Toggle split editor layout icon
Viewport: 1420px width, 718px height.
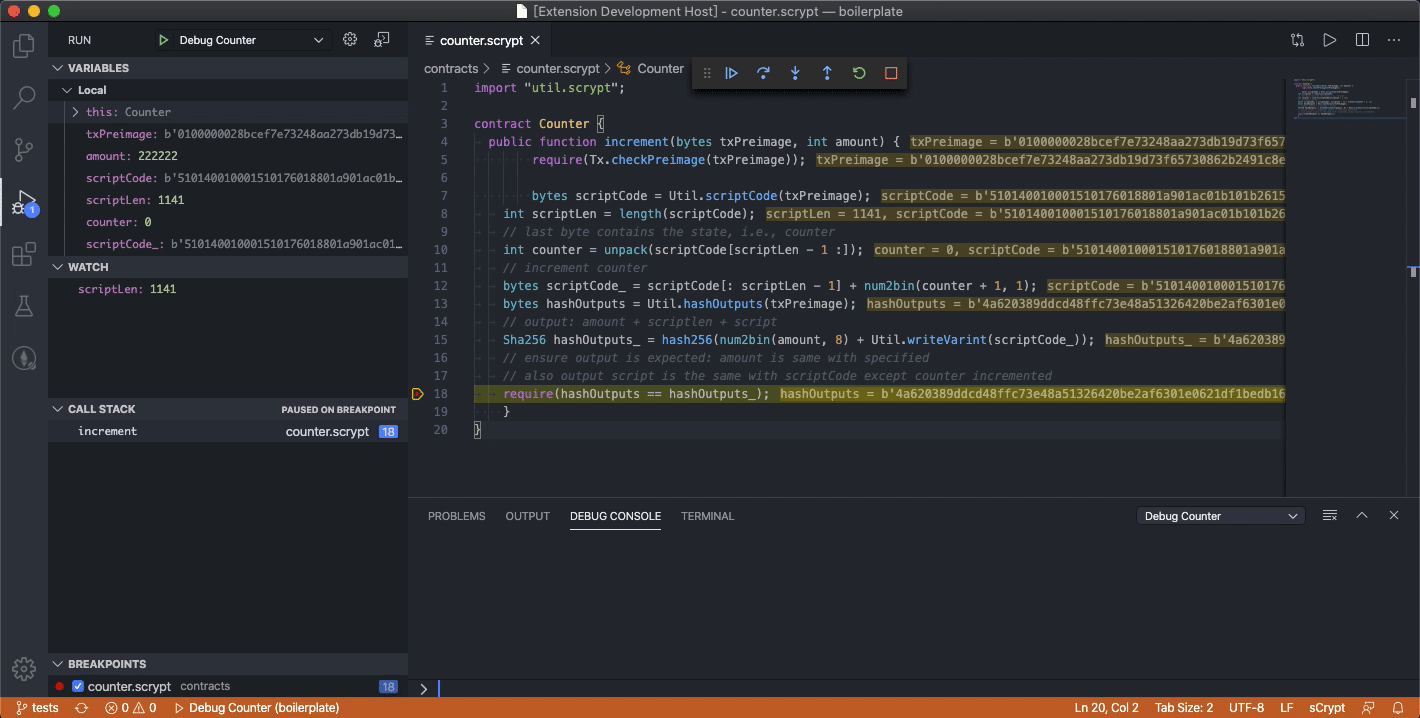pyautogui.click(x=1362, y=40)
